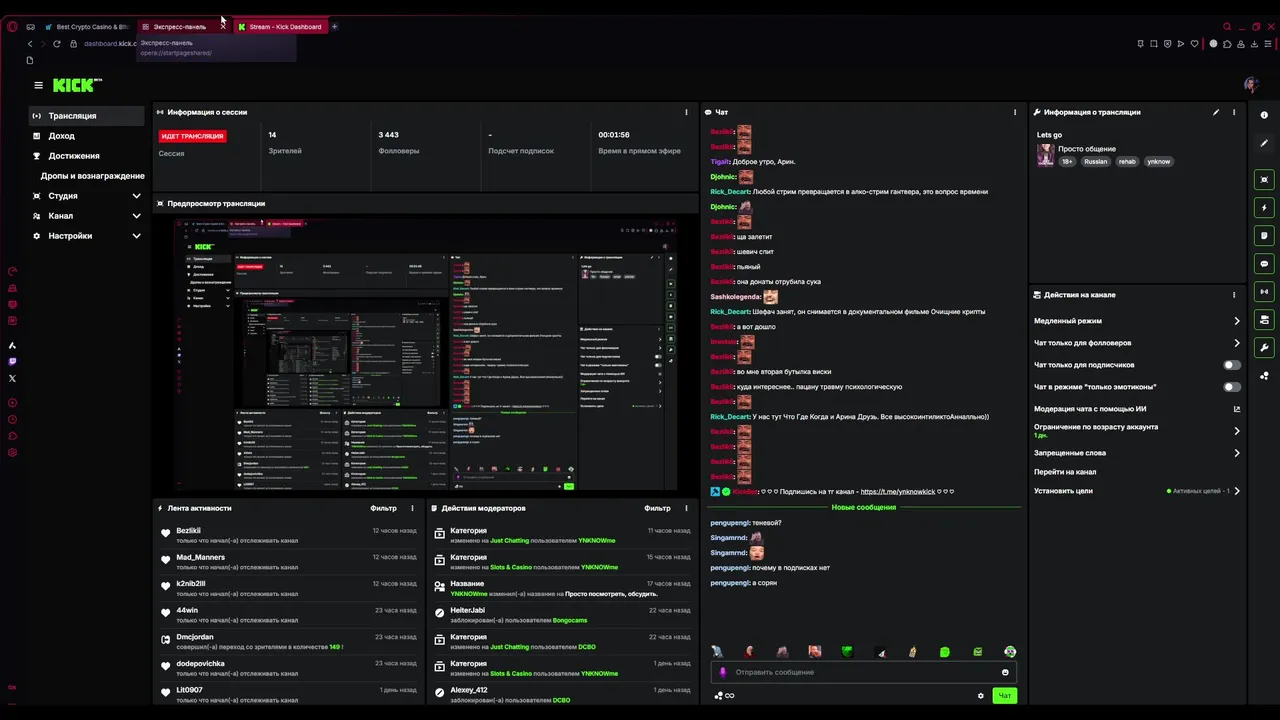The image size is (1280, 720).
Task: Open a new browser tab with the plus button
Action: [x=334, y=27]
